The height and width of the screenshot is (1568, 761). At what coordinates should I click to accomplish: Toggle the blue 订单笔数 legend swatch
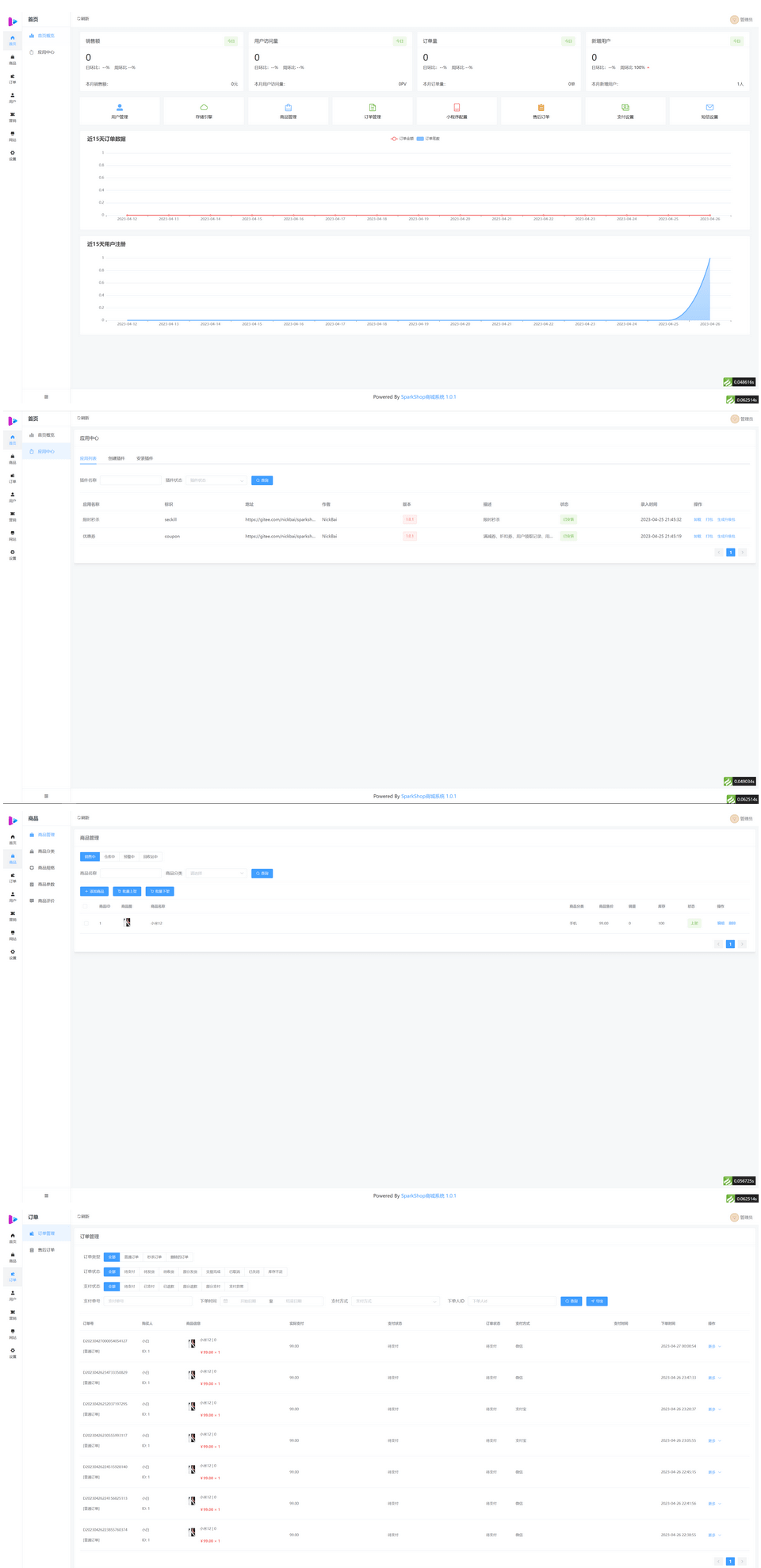[x=420, y=139]
